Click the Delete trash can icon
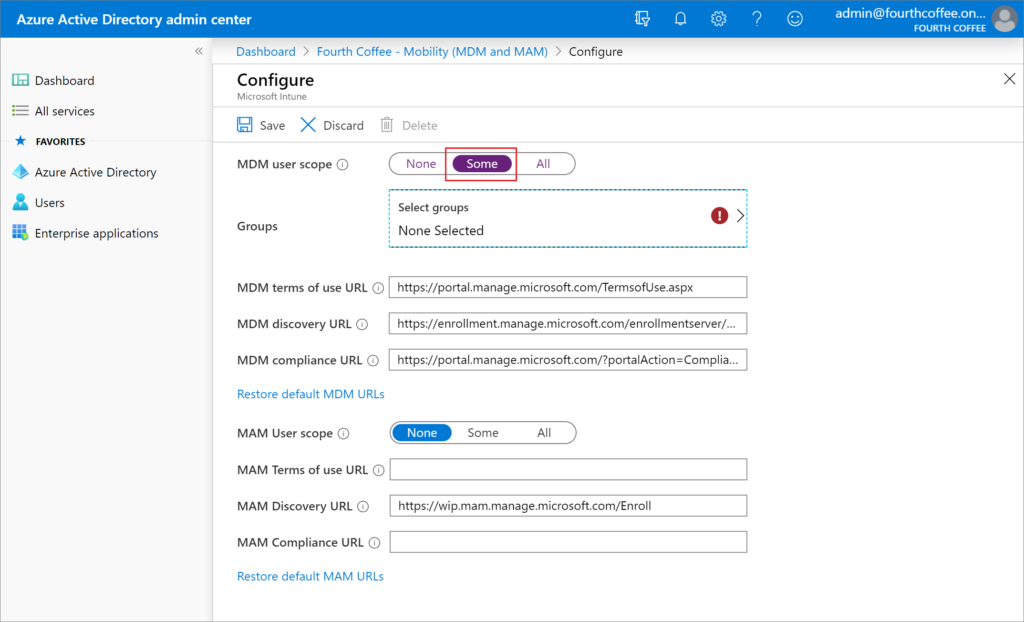Viewport: 1024px width, 622px height. (x=387, y=125)
